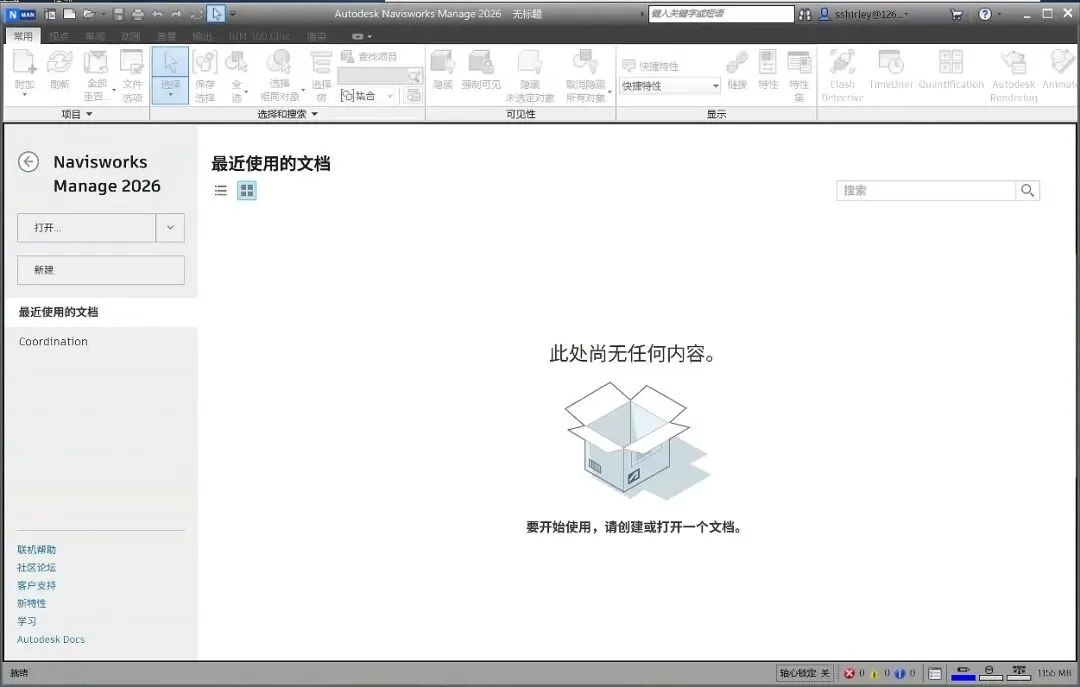Viewport: 1080px width, 687px height.
Task: Click the help question mark icon
Action: (x=985, y=14)
